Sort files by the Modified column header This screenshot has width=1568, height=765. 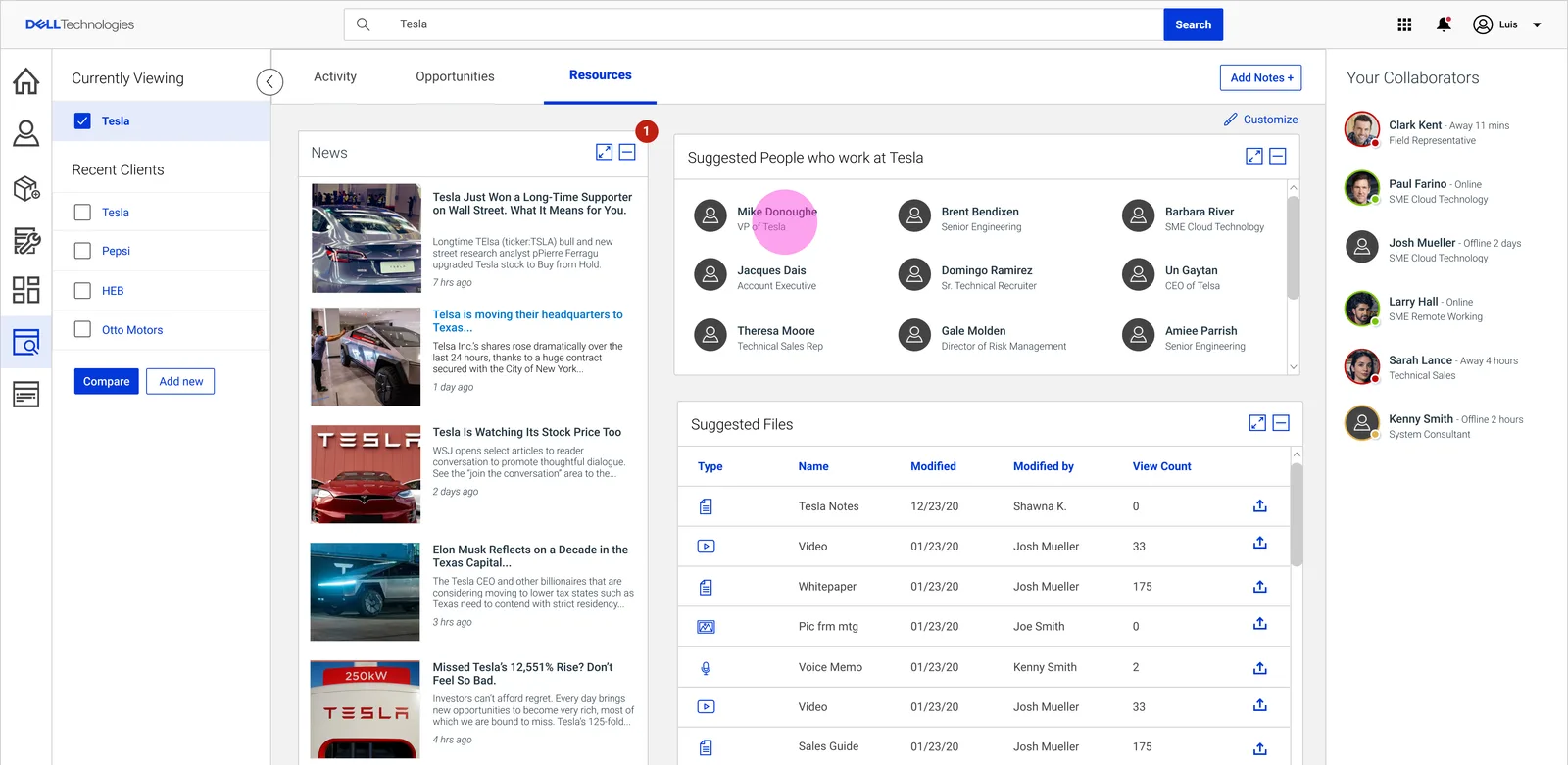click(x=933, y=466)
